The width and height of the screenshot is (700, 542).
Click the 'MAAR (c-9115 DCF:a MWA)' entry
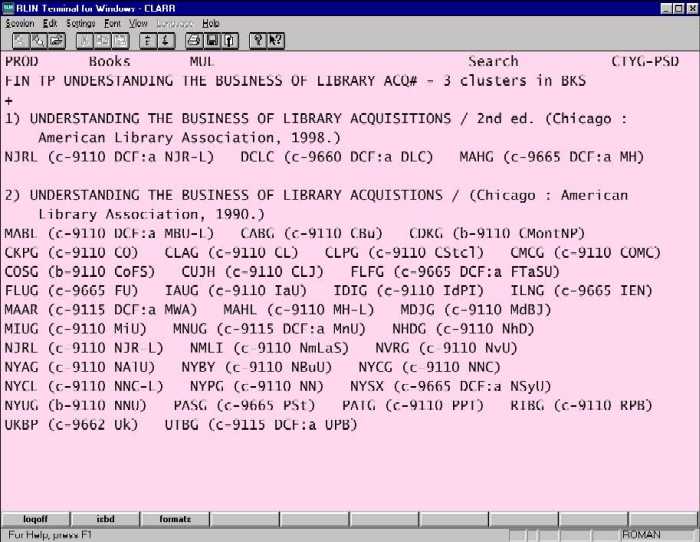coord(101,310)
